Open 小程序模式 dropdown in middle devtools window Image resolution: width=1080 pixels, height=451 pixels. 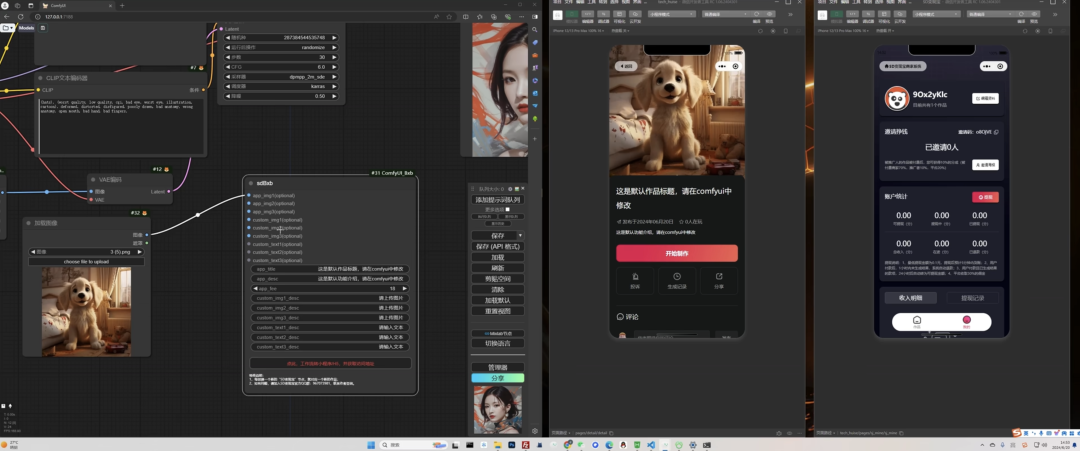[672, 14]
